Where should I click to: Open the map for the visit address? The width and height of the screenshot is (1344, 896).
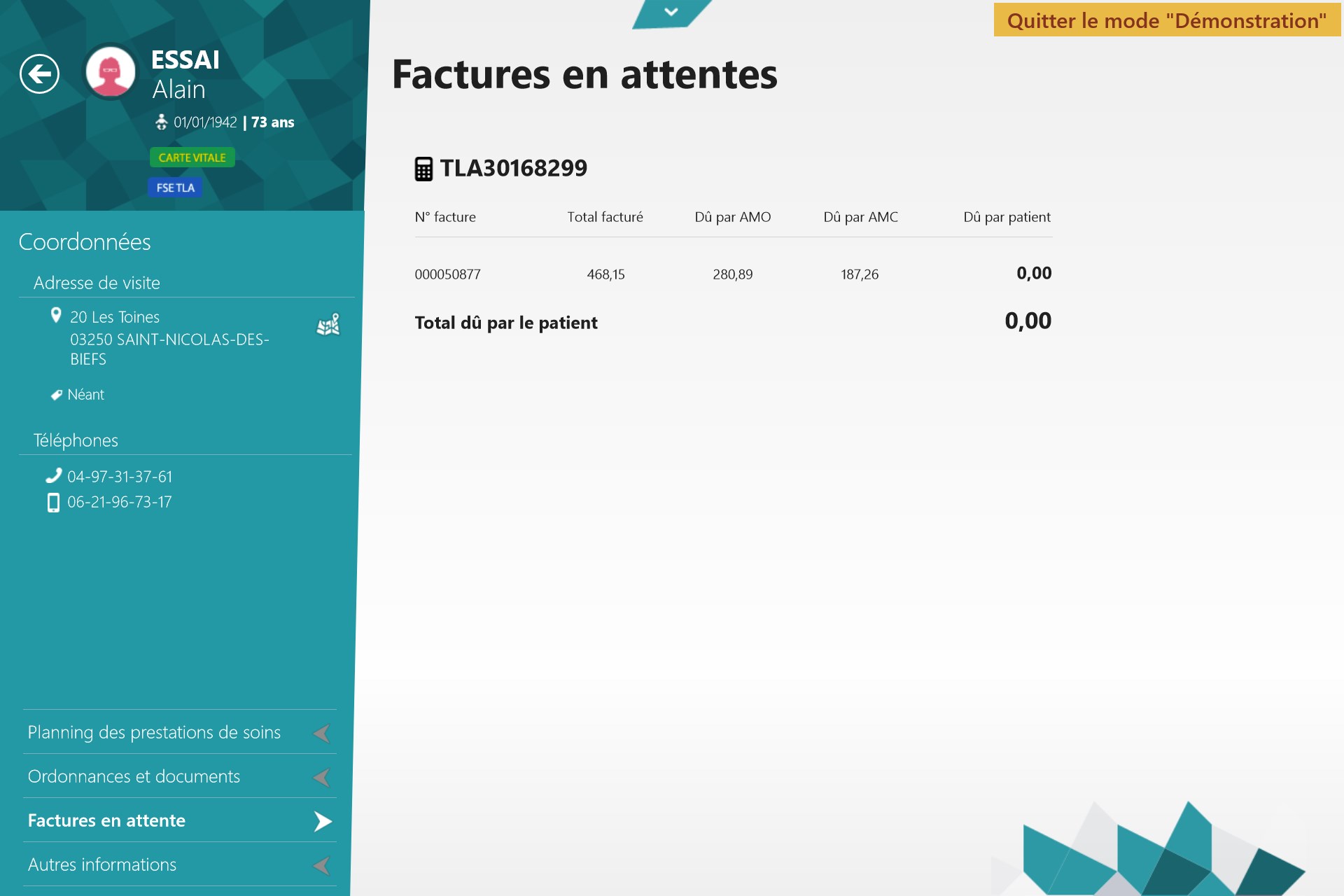pyautogui.click(x=328, y=325)
